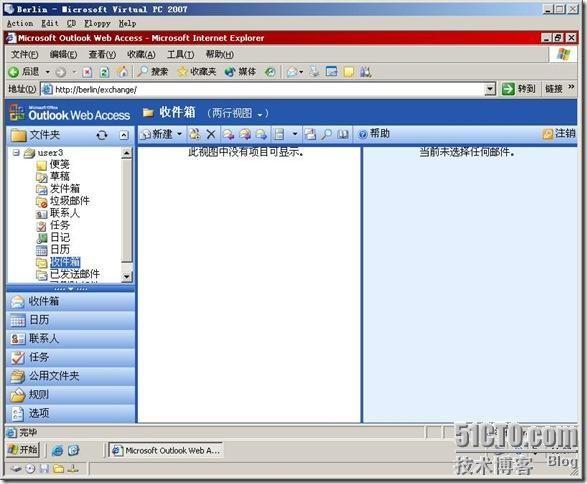Viewport: 587px width, 484px height.
Task: Open the 帮助(H) menu
Action: pyautogui.click(x=220, y=55)
